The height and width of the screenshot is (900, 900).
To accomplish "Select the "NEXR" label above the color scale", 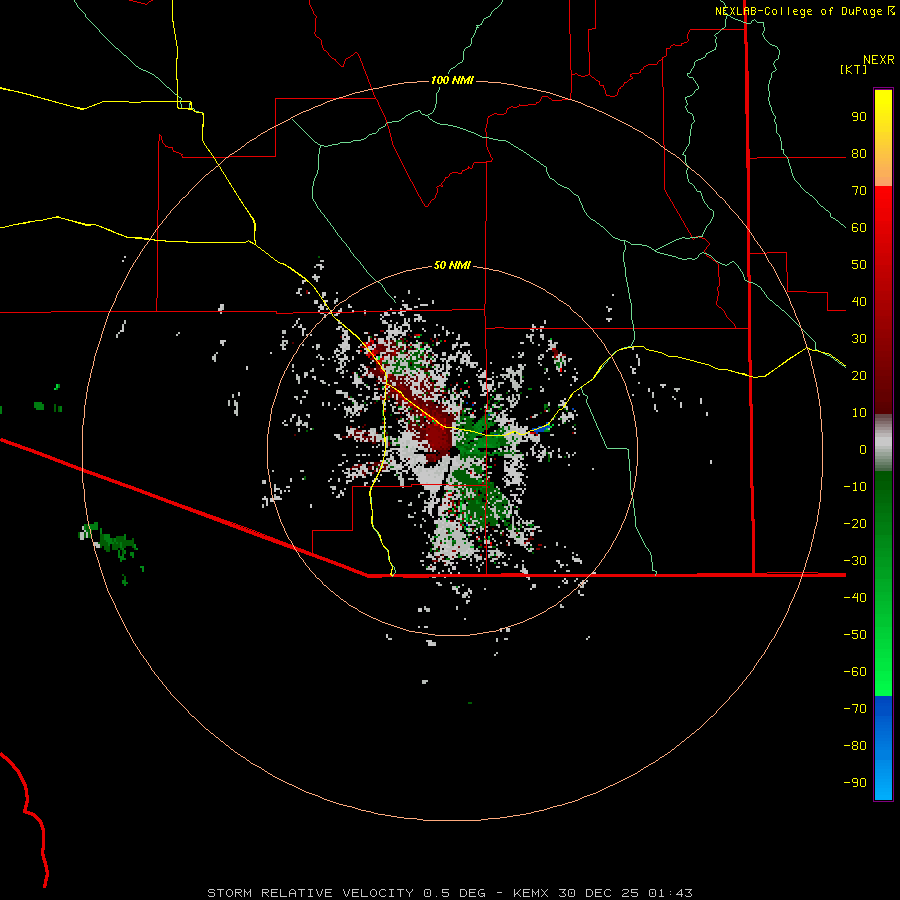I will click(879, 60).
